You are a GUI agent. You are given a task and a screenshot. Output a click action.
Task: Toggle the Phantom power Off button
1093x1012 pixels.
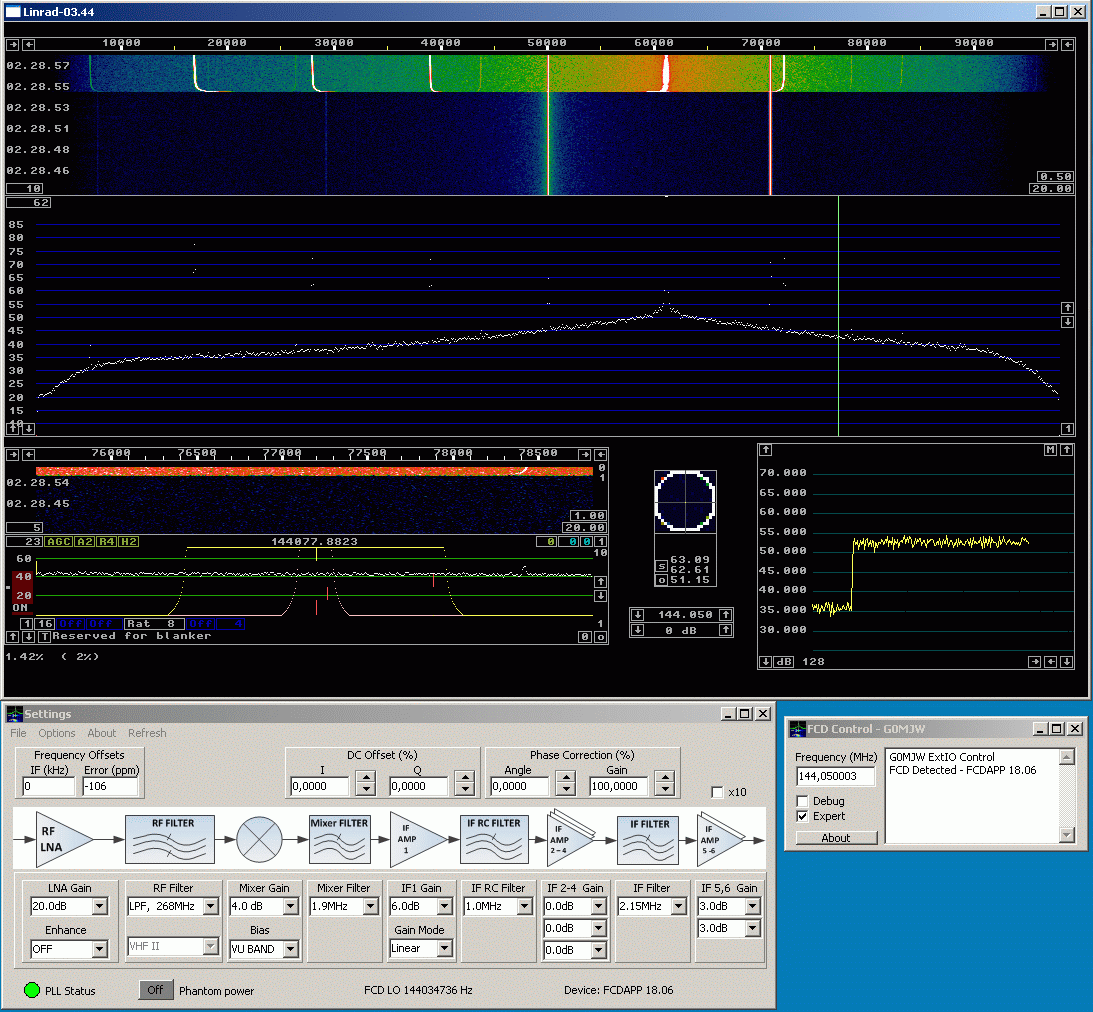155,990
